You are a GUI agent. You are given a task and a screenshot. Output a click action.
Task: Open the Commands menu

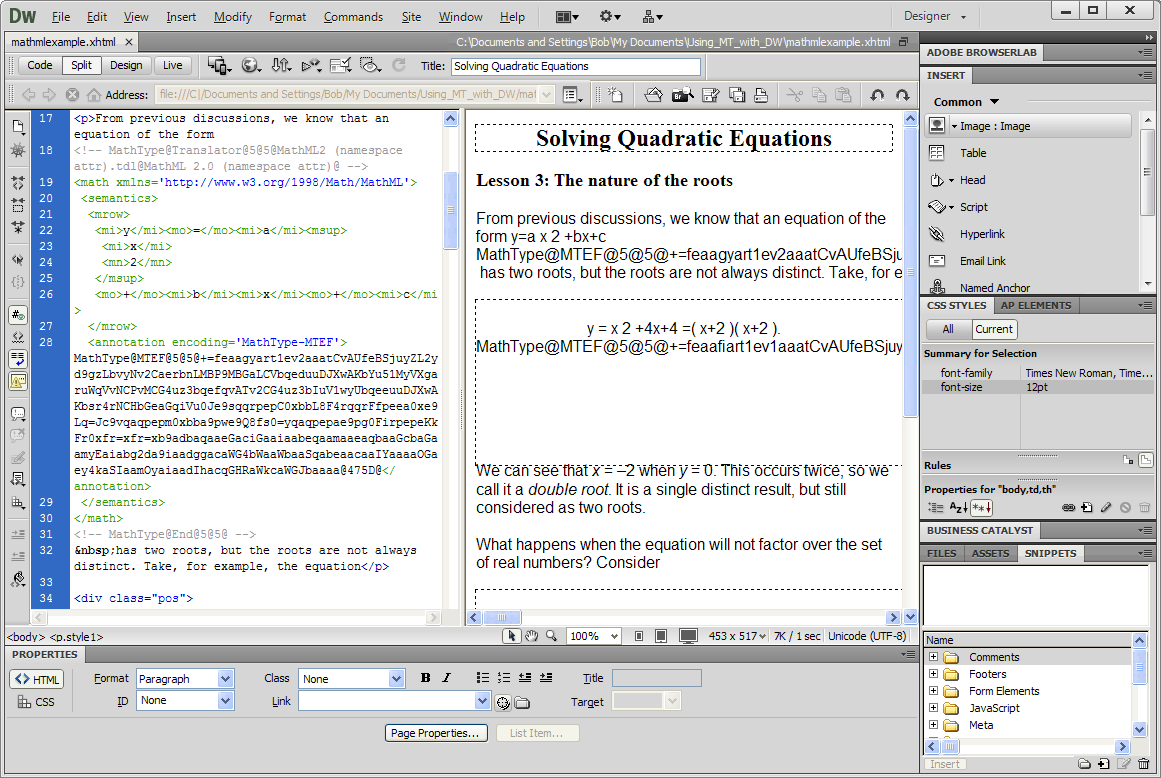[x=353, y=16]
